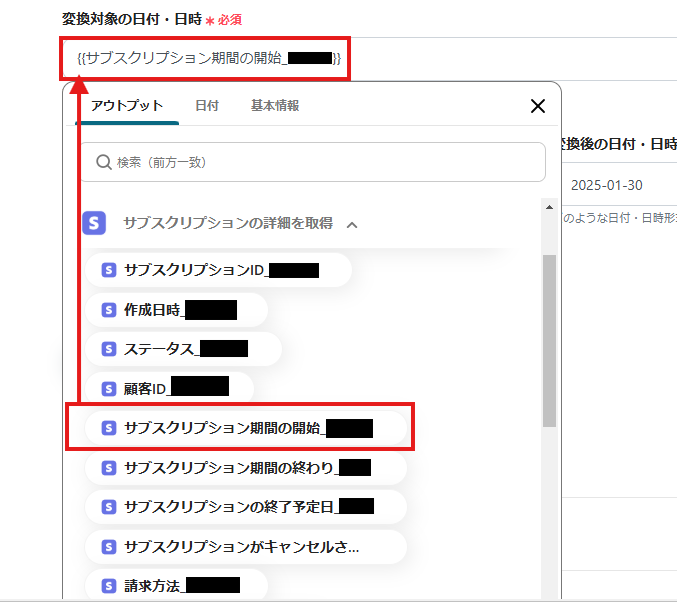Switch to the 日付 tab
677x602 pixels.
[207, 106]
